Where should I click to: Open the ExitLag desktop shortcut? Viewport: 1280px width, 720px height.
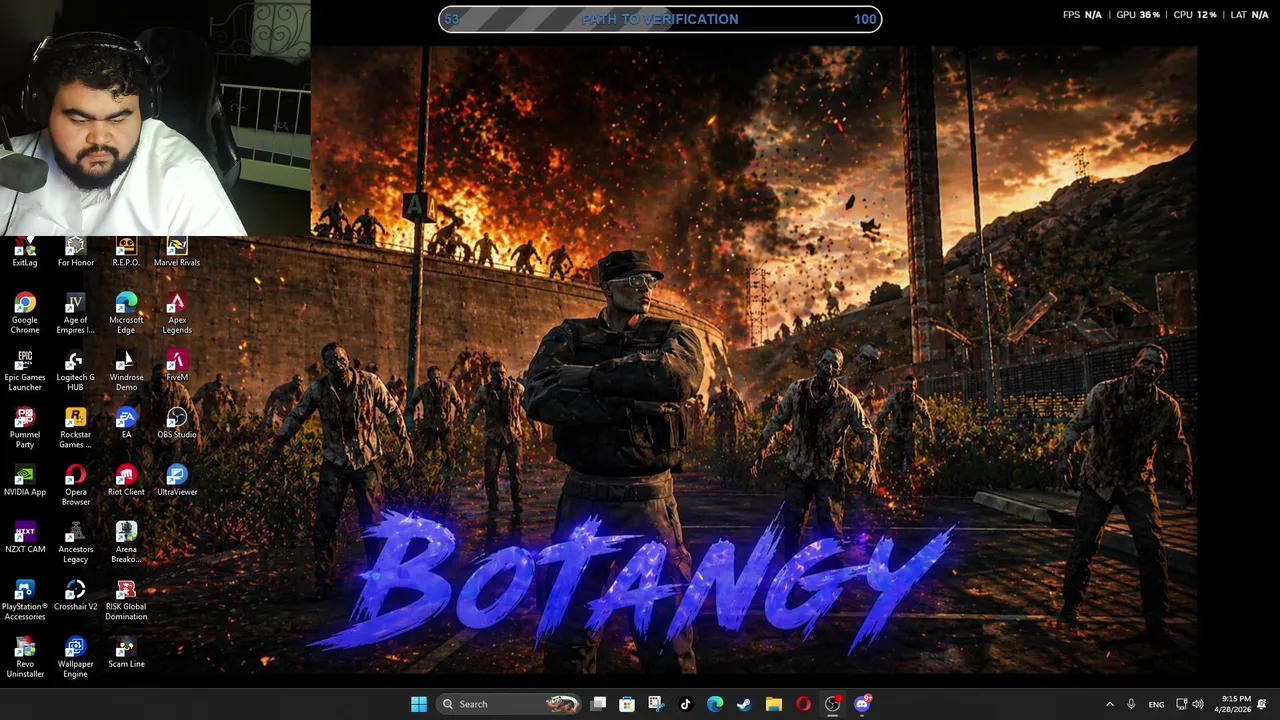pyautogui.click(x=25, y=253)
